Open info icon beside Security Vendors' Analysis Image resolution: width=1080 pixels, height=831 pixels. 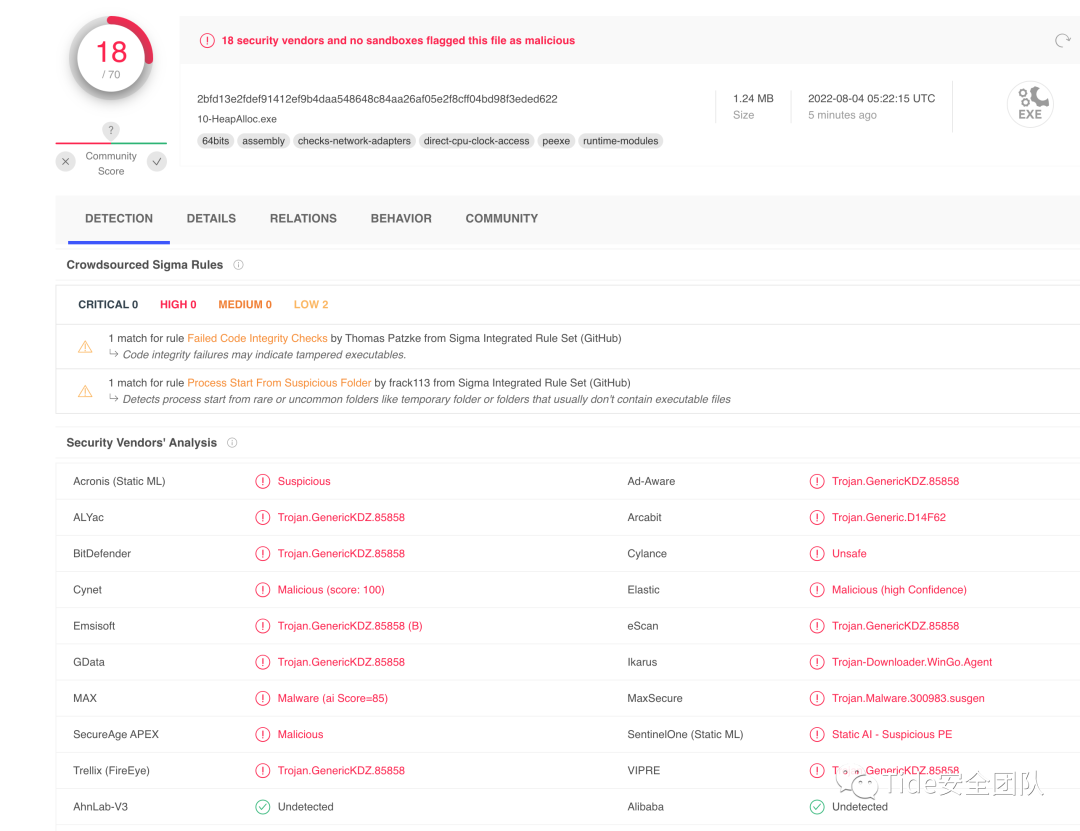pos(232,442)
